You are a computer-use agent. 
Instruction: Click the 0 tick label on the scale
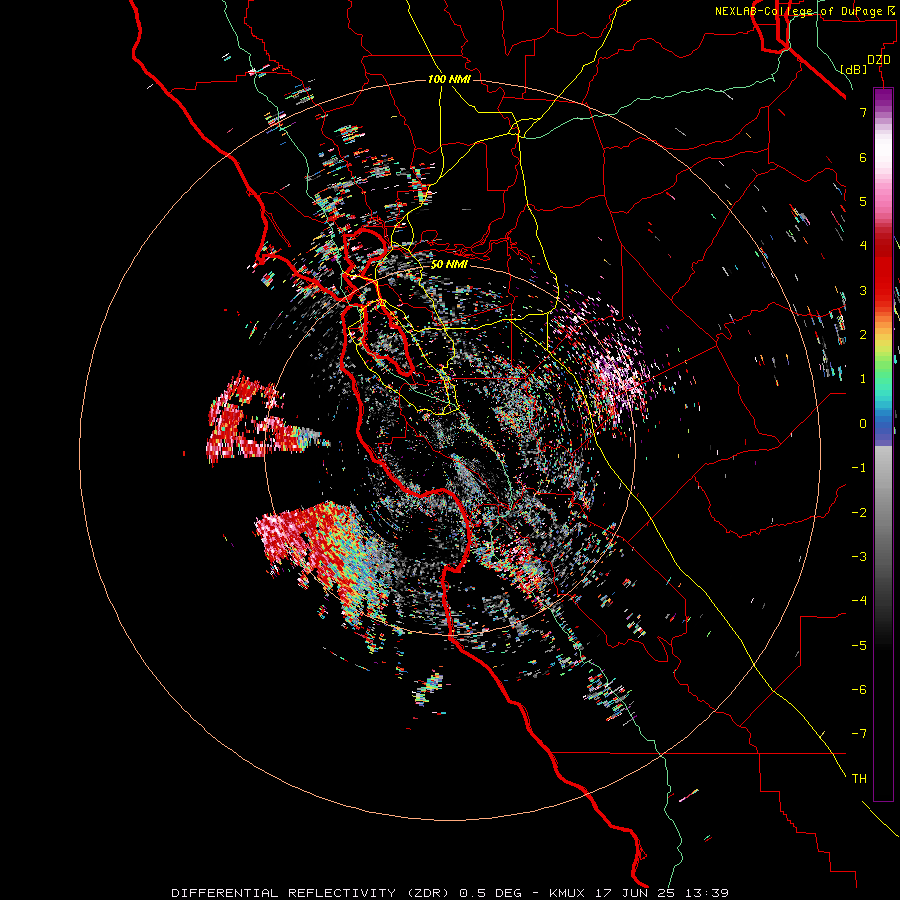click(x=863, y=424)
